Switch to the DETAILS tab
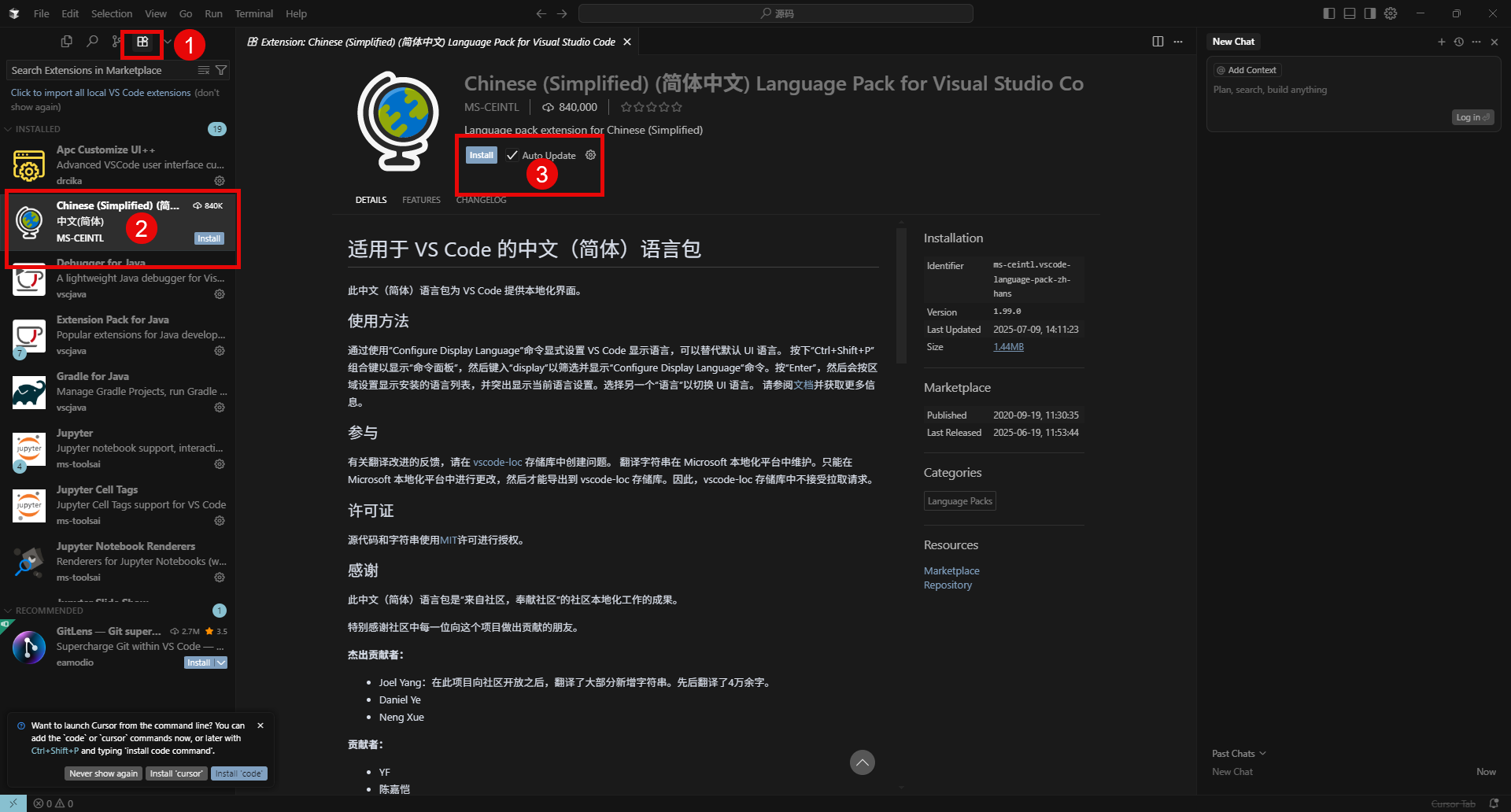The width and height of the screenshot is (1511, 812). (x=371, y=200)
